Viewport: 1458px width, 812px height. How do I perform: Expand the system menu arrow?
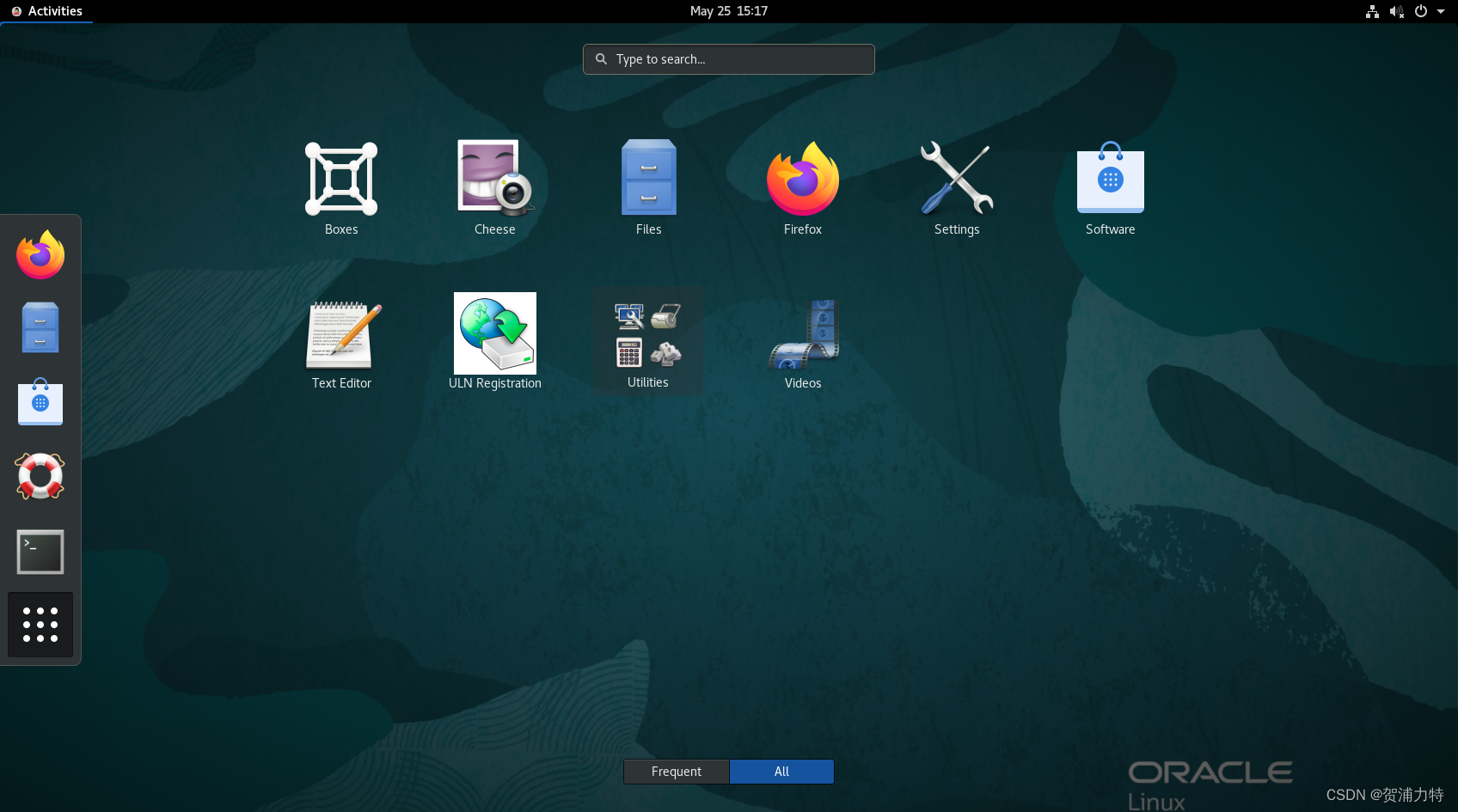[1441, 11]
